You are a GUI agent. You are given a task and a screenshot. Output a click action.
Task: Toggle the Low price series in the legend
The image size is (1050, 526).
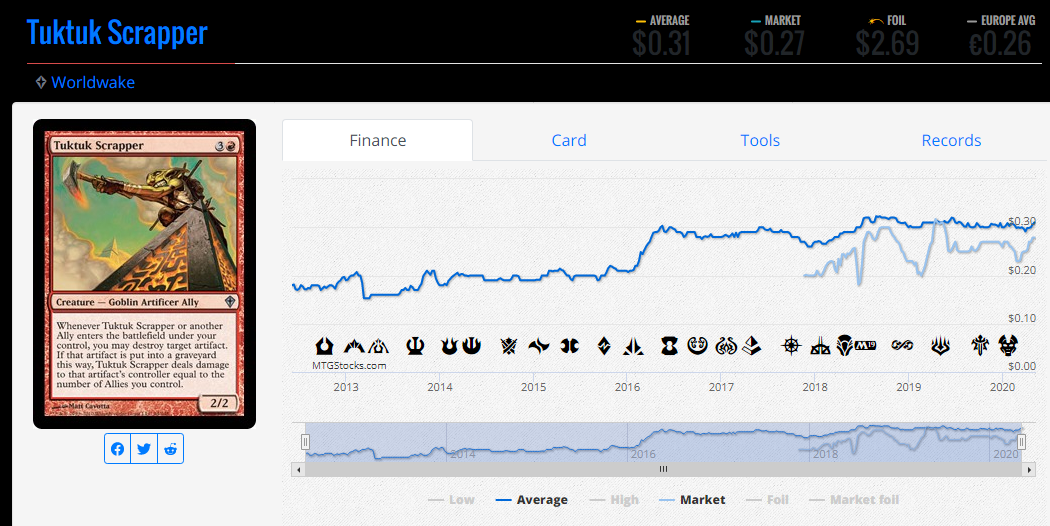[451, 500]
